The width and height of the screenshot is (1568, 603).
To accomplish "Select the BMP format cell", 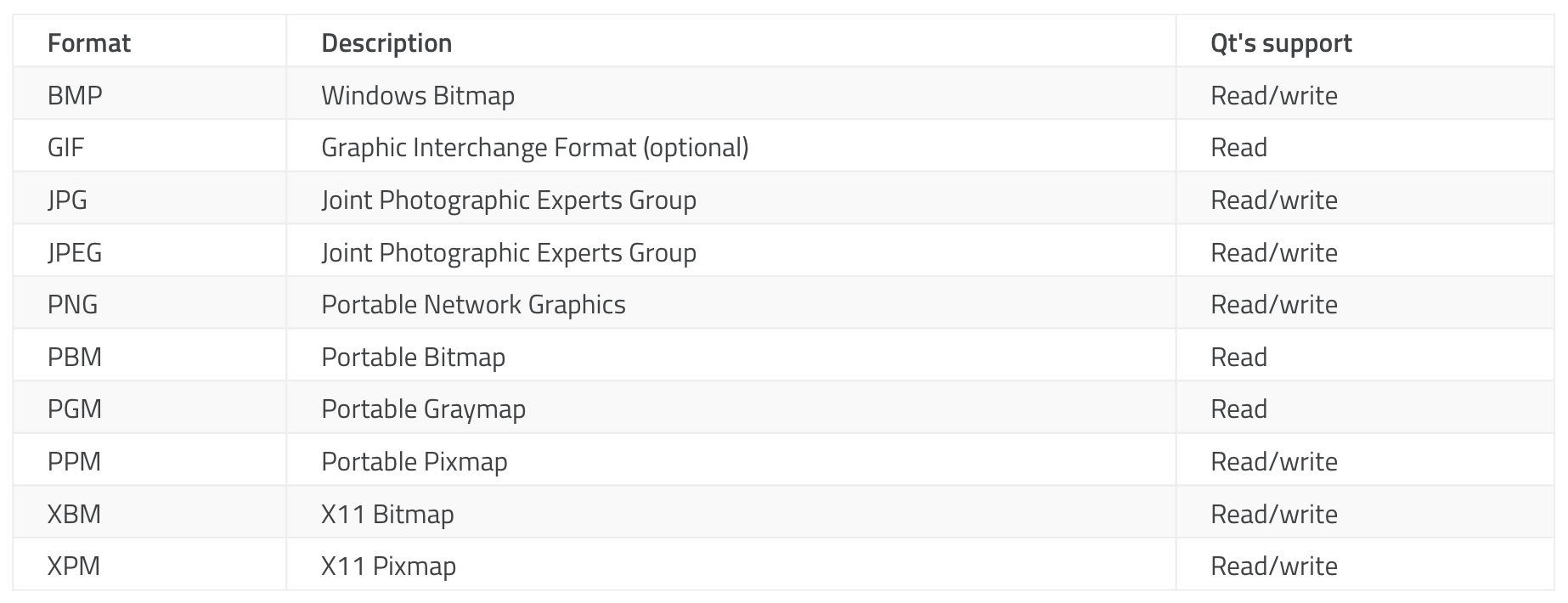I will [x=75, y=95].
